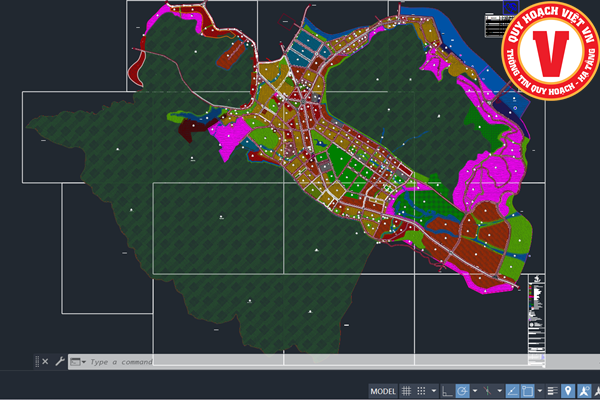Open the snap mode settings dropdown arrow

[433, 390]
